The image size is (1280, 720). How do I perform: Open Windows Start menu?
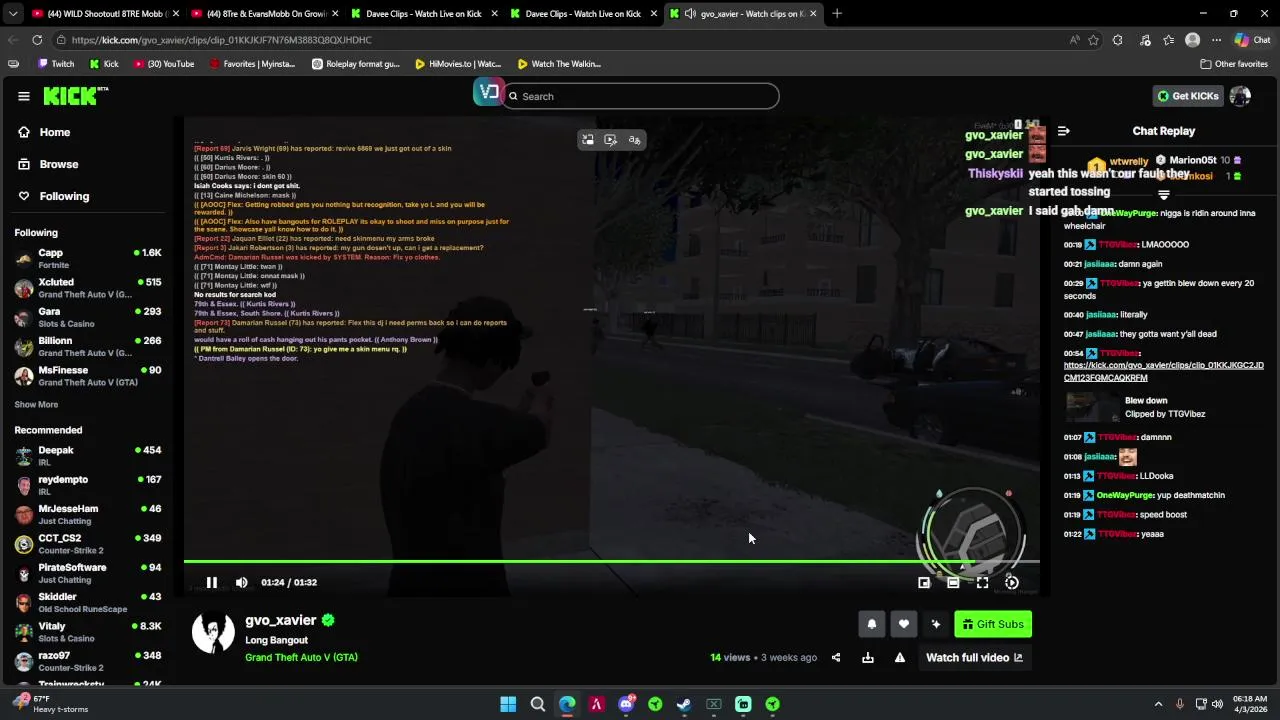tap(508, 704)
